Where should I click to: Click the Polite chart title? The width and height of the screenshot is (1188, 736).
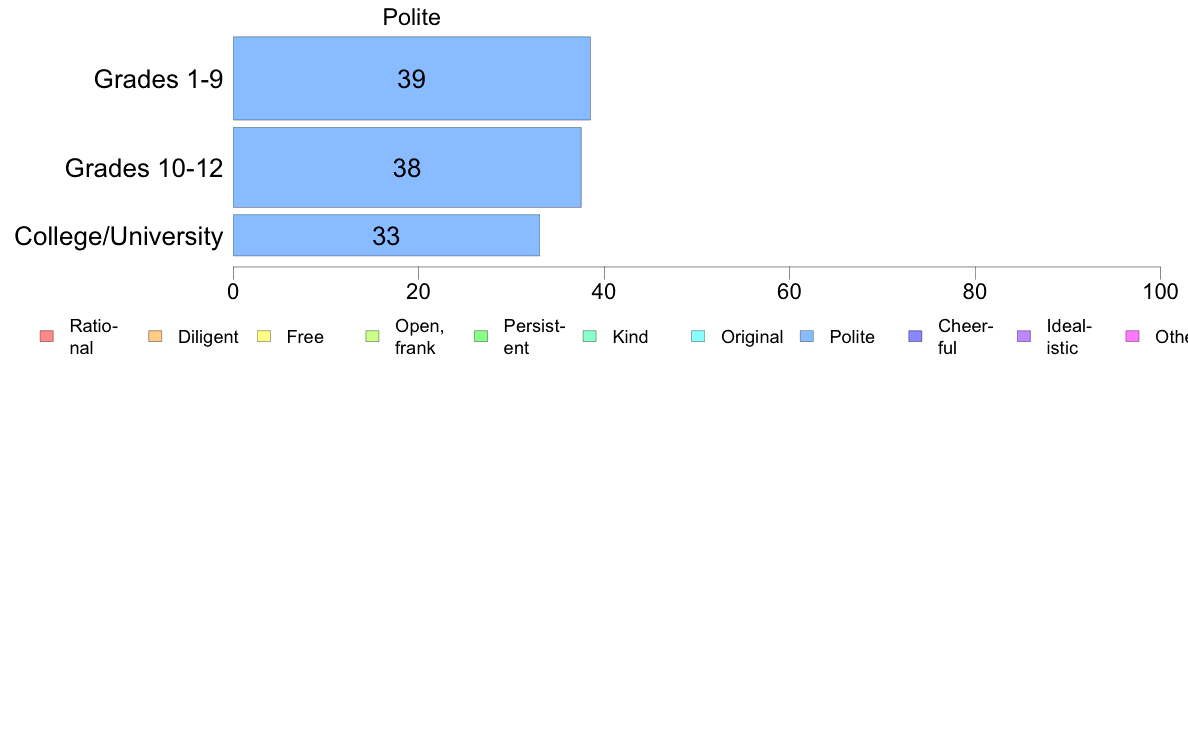pyautogui.click(x=411, y=17)
